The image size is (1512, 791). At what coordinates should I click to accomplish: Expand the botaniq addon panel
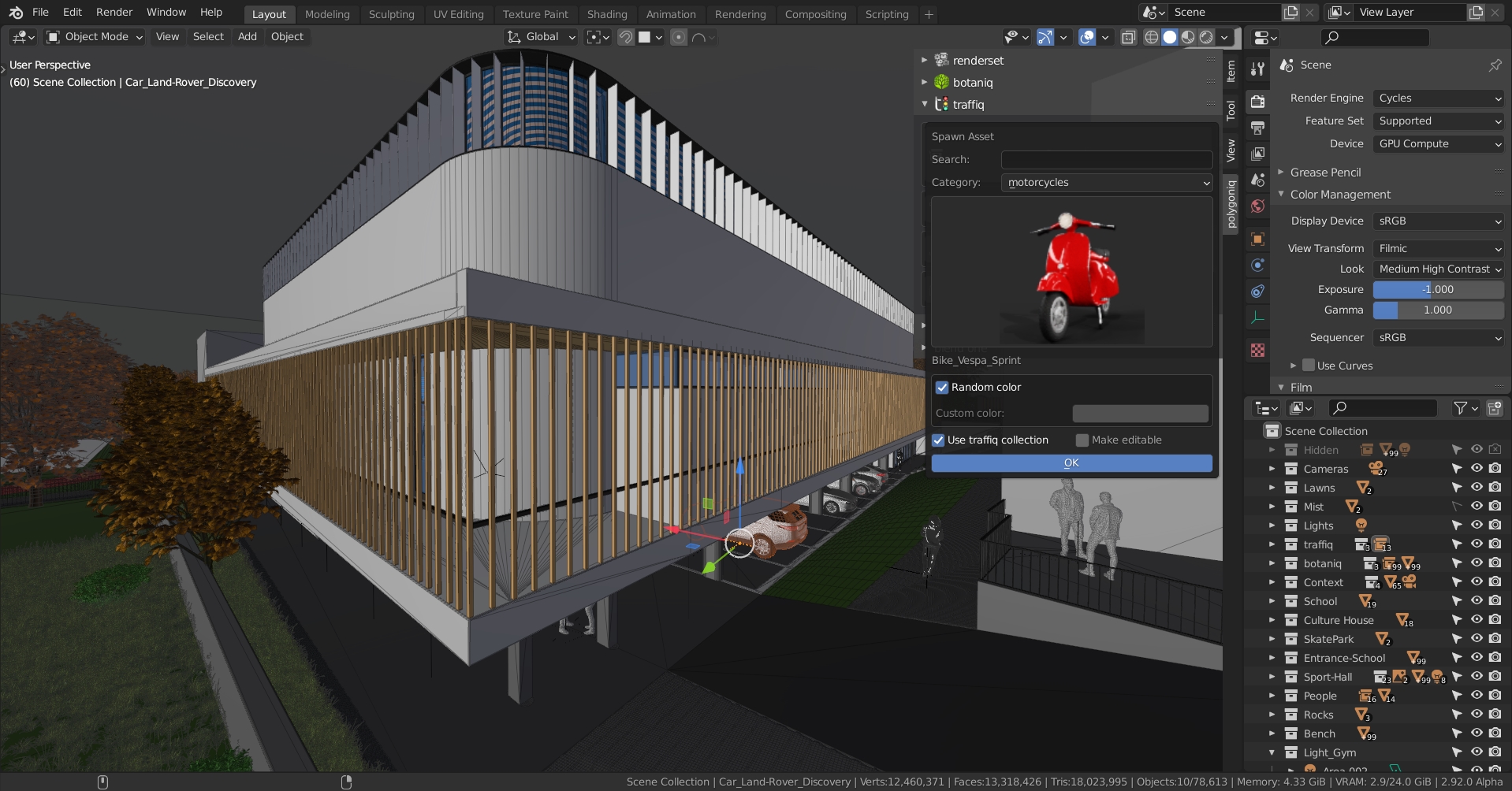(x=925, y=82)
